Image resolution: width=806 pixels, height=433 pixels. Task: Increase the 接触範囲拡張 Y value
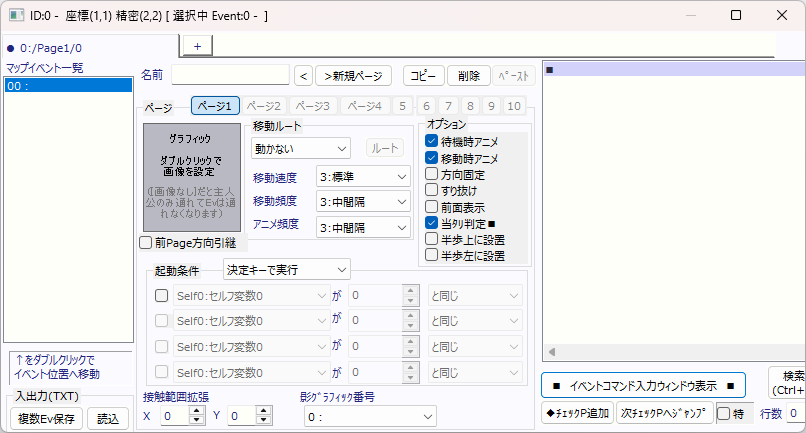264,411
